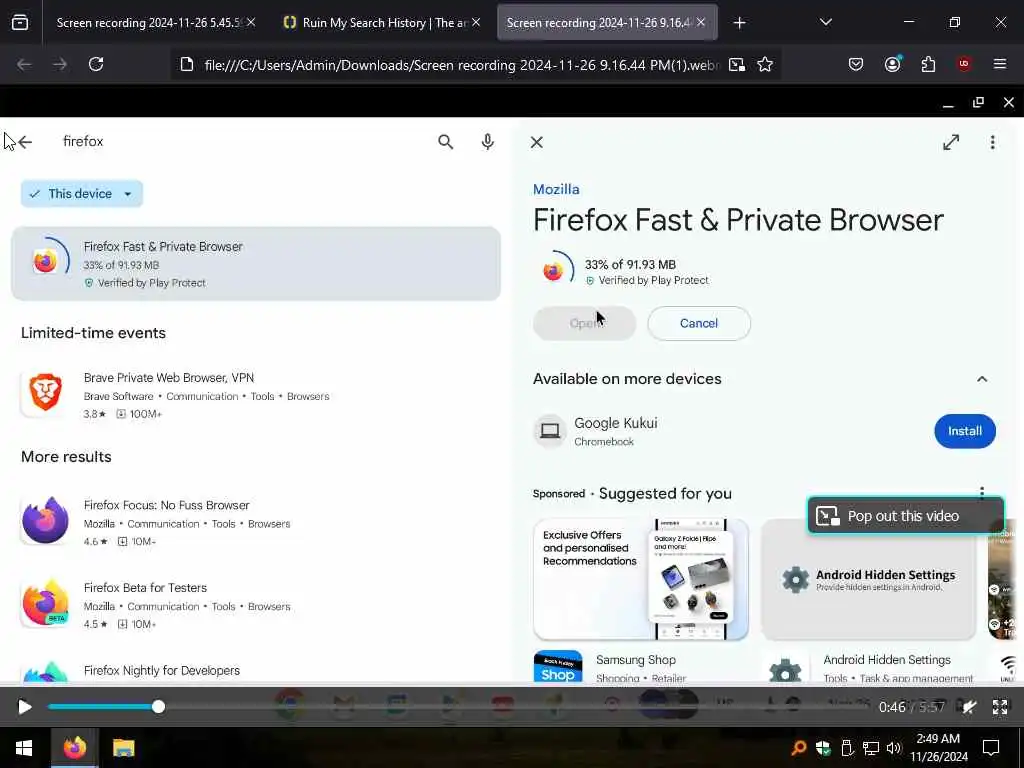Viewport: 1024px width, 768px height.
Task: List all tabs with the chevron dropdown
Action: click(x=826, y=22)
